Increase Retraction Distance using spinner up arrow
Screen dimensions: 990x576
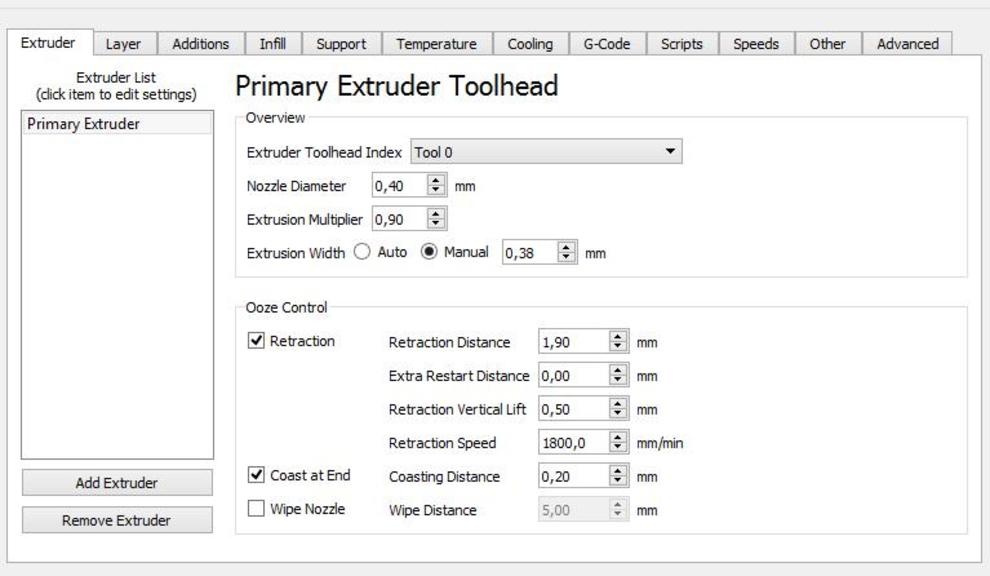618,337
